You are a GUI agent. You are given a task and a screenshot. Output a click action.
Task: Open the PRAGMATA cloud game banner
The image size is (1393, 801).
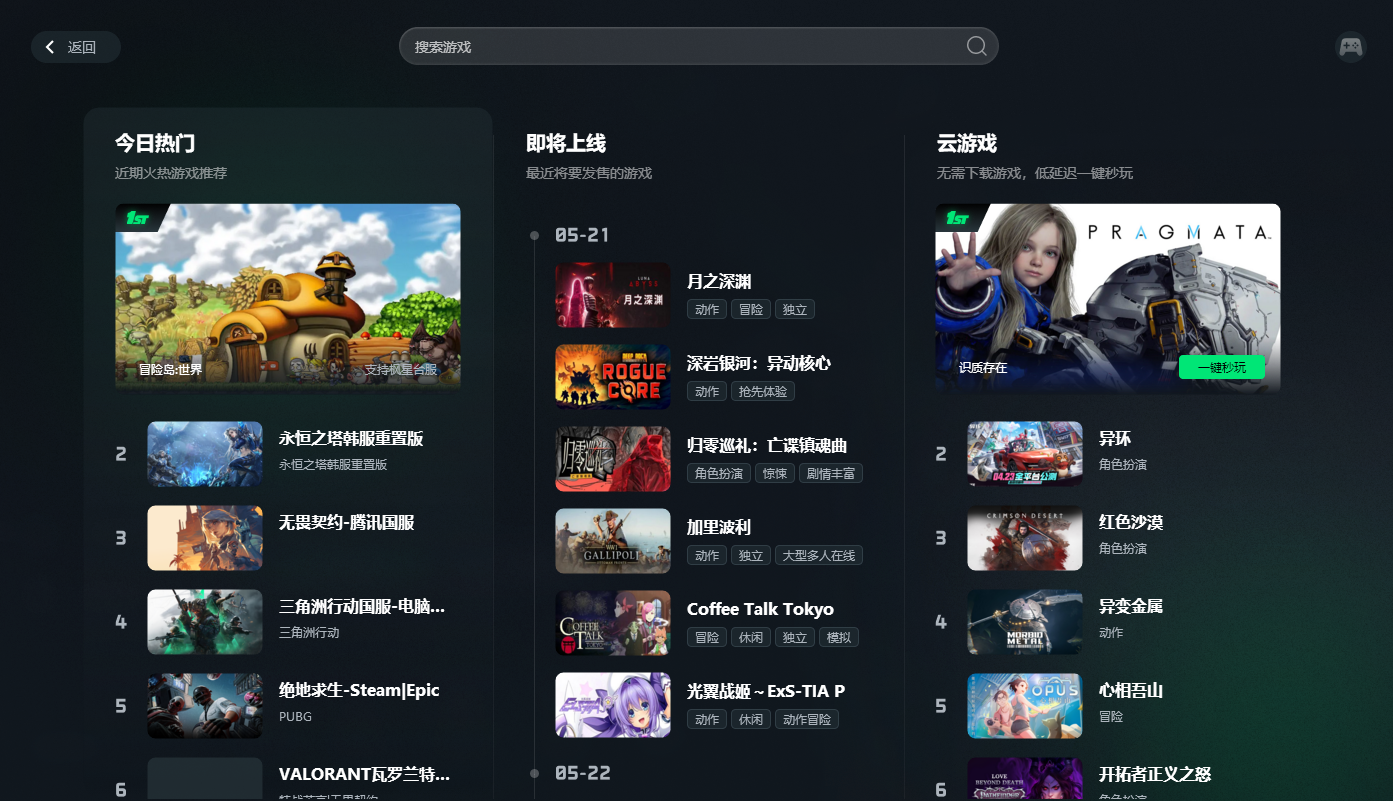click(1107, 297)
